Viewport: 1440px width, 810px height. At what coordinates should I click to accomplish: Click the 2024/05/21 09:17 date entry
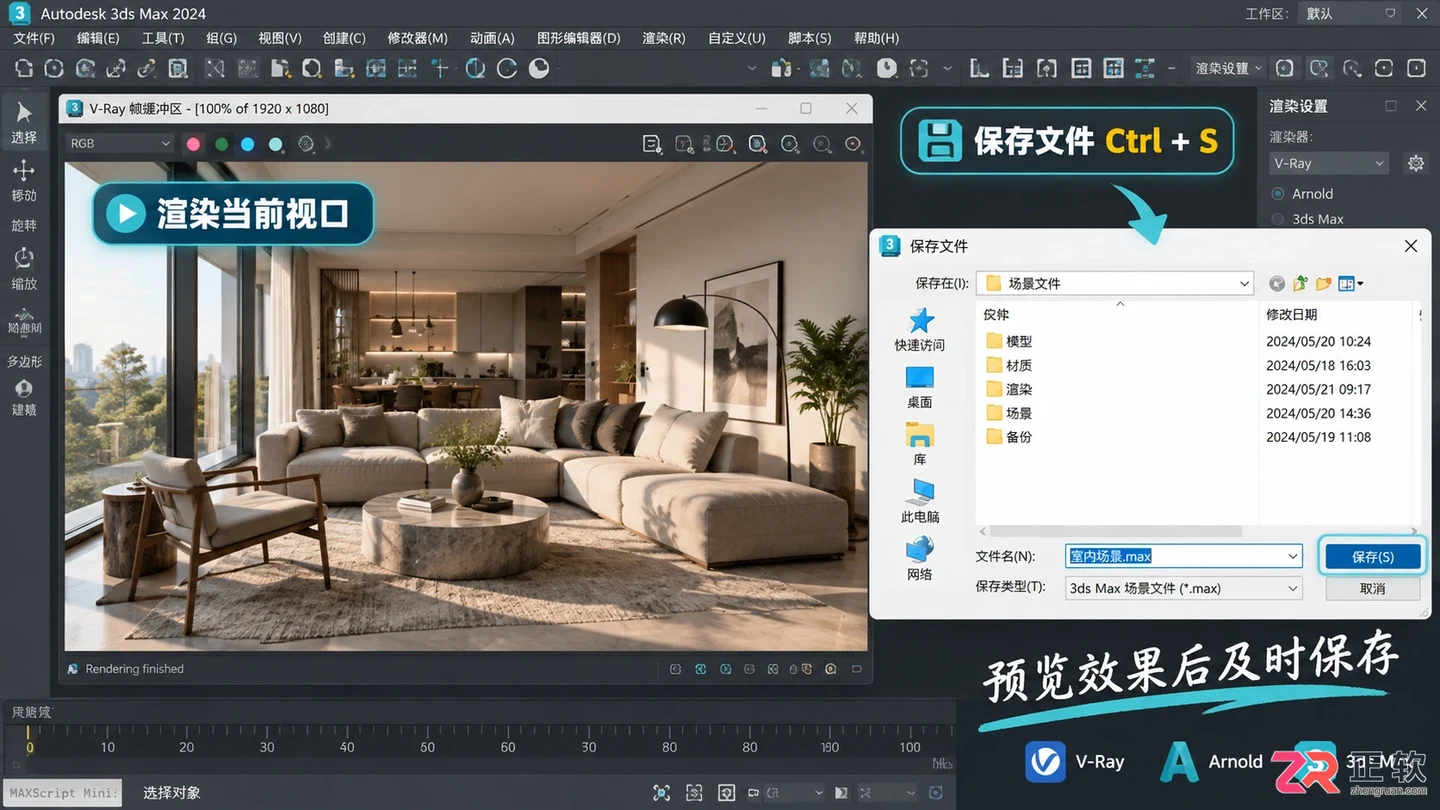[1318, 389]
